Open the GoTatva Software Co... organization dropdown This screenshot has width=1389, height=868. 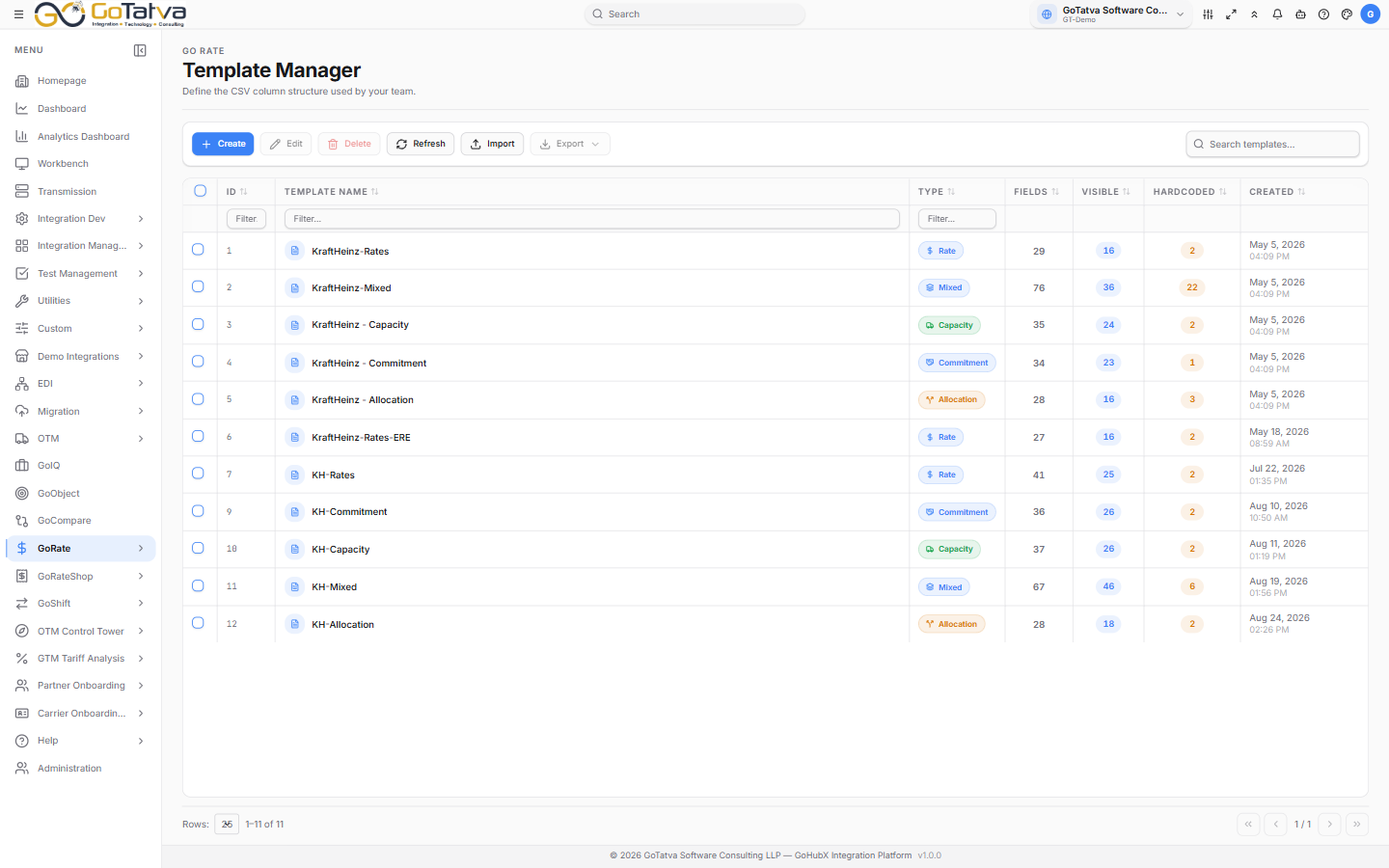[1111, 14]
